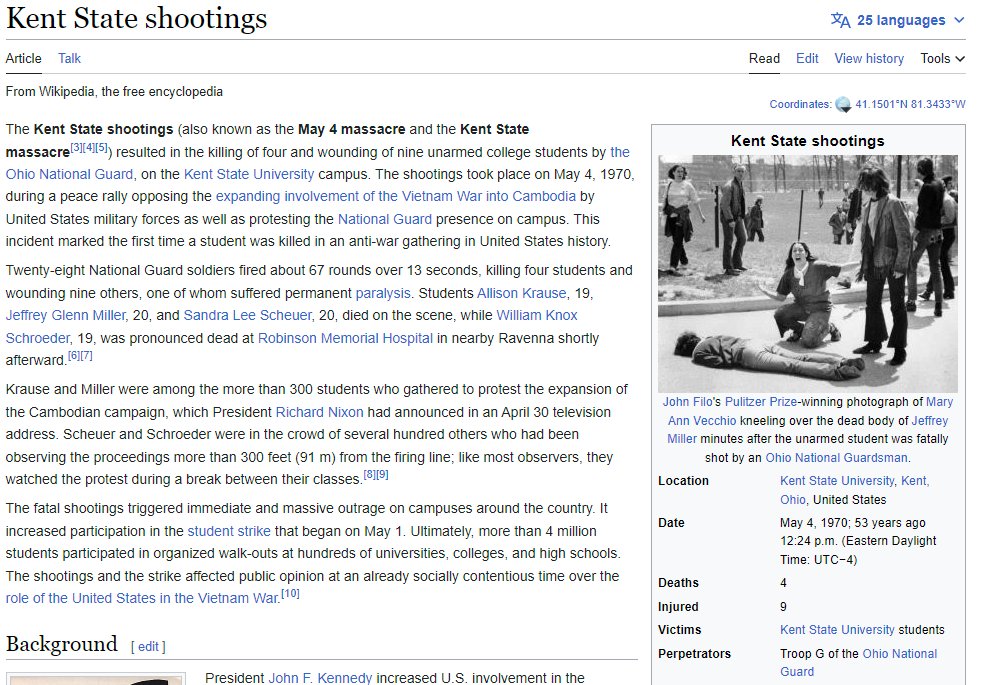Follow the Richard Nixon link
Image resolution: width=982 pixels, height=685 pixels.
tap(319, 412)
